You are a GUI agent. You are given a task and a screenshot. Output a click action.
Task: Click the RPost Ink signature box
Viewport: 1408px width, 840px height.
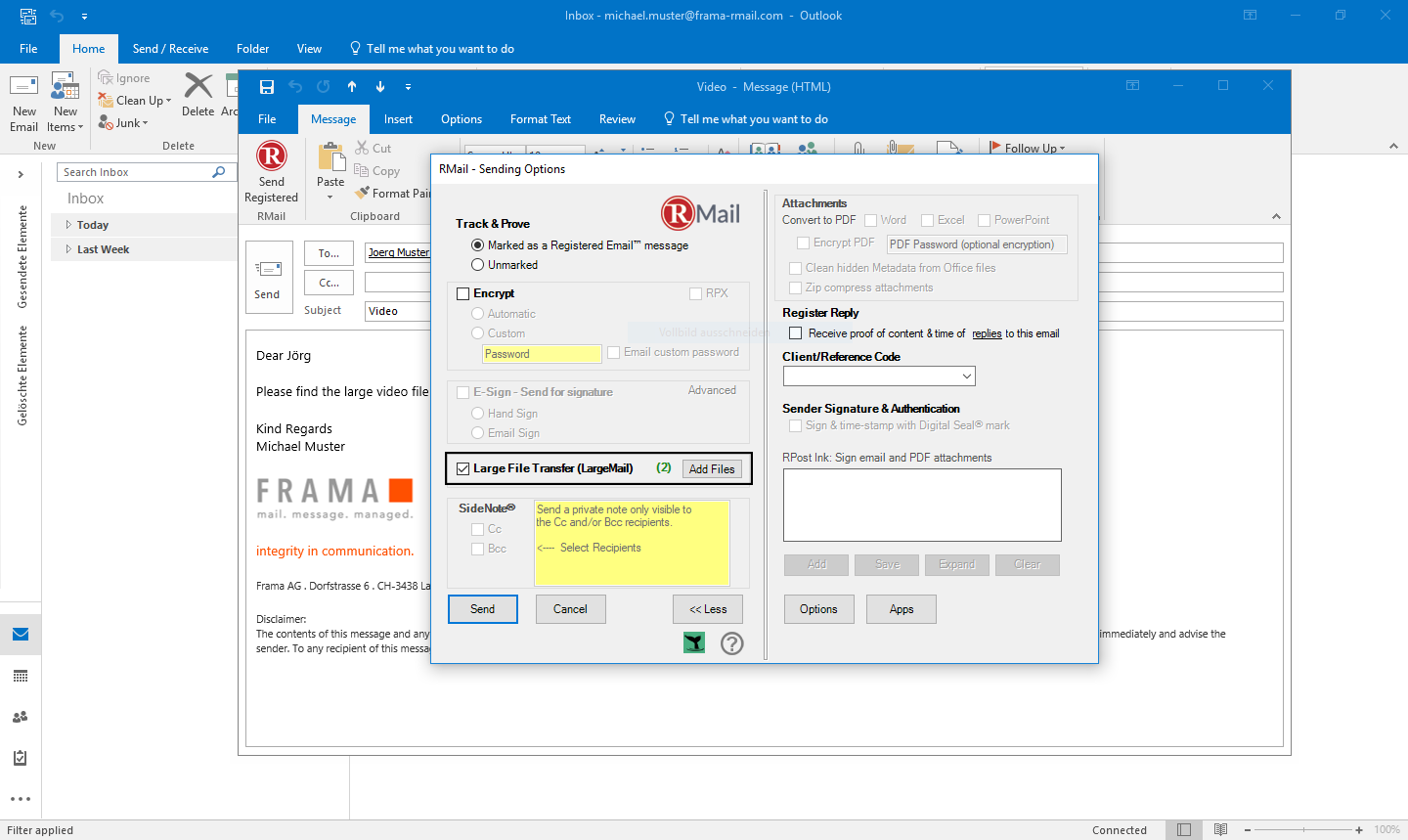(922, 505)
